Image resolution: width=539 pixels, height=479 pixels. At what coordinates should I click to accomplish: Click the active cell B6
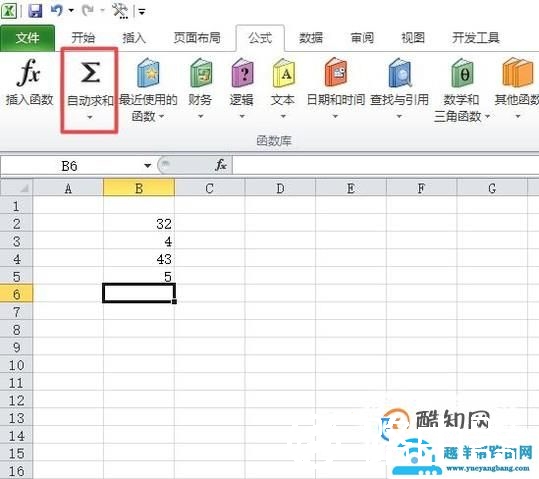[139, 294]
